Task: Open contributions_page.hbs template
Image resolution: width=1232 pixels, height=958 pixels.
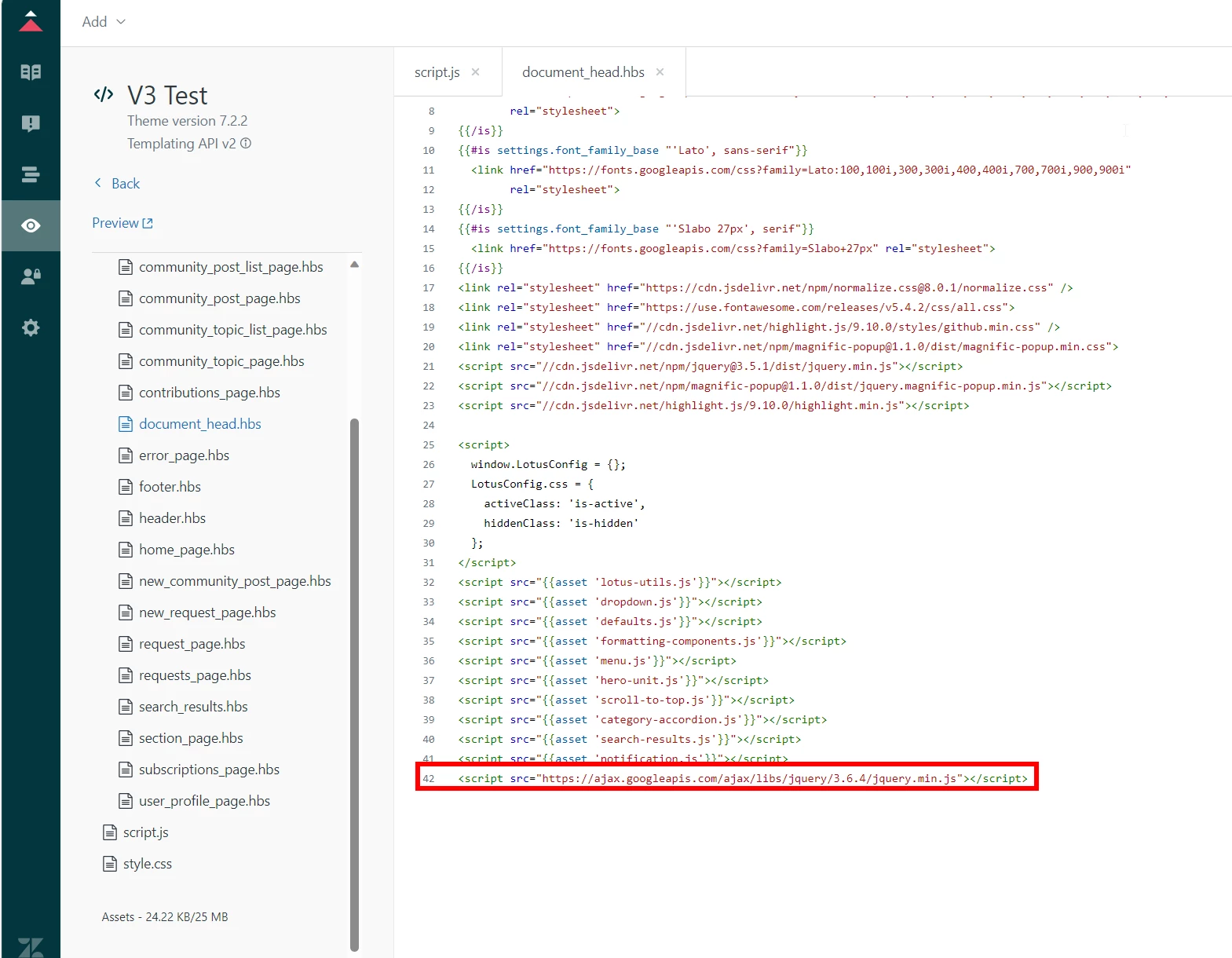Action: click(210, 393)
